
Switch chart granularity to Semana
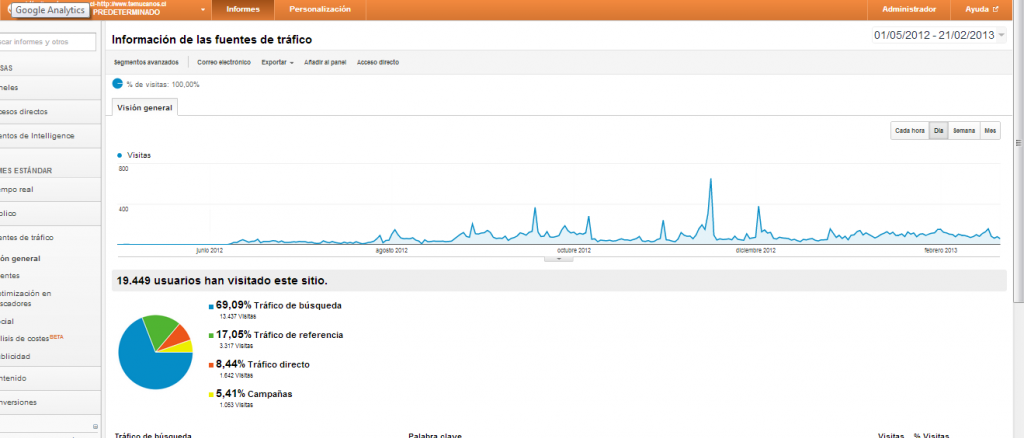pos(964,131)
